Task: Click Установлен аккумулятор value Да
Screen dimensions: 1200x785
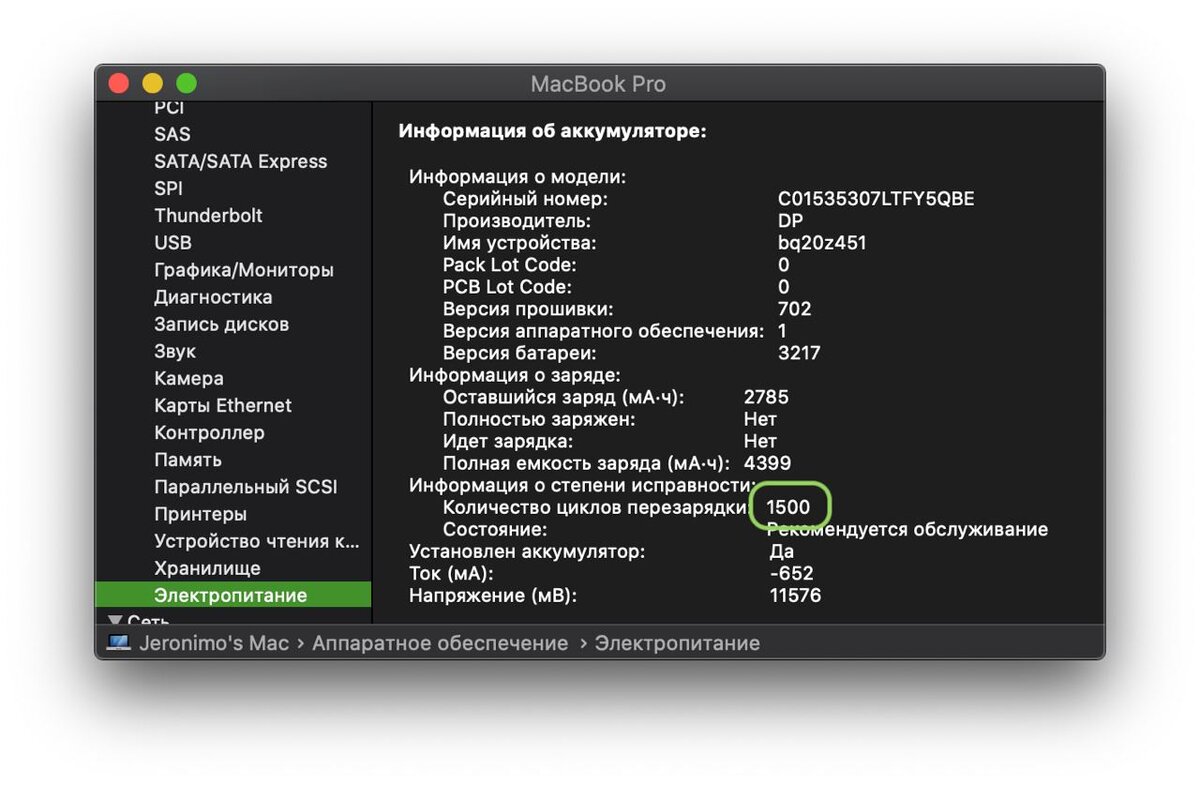Action: (782, 552)
